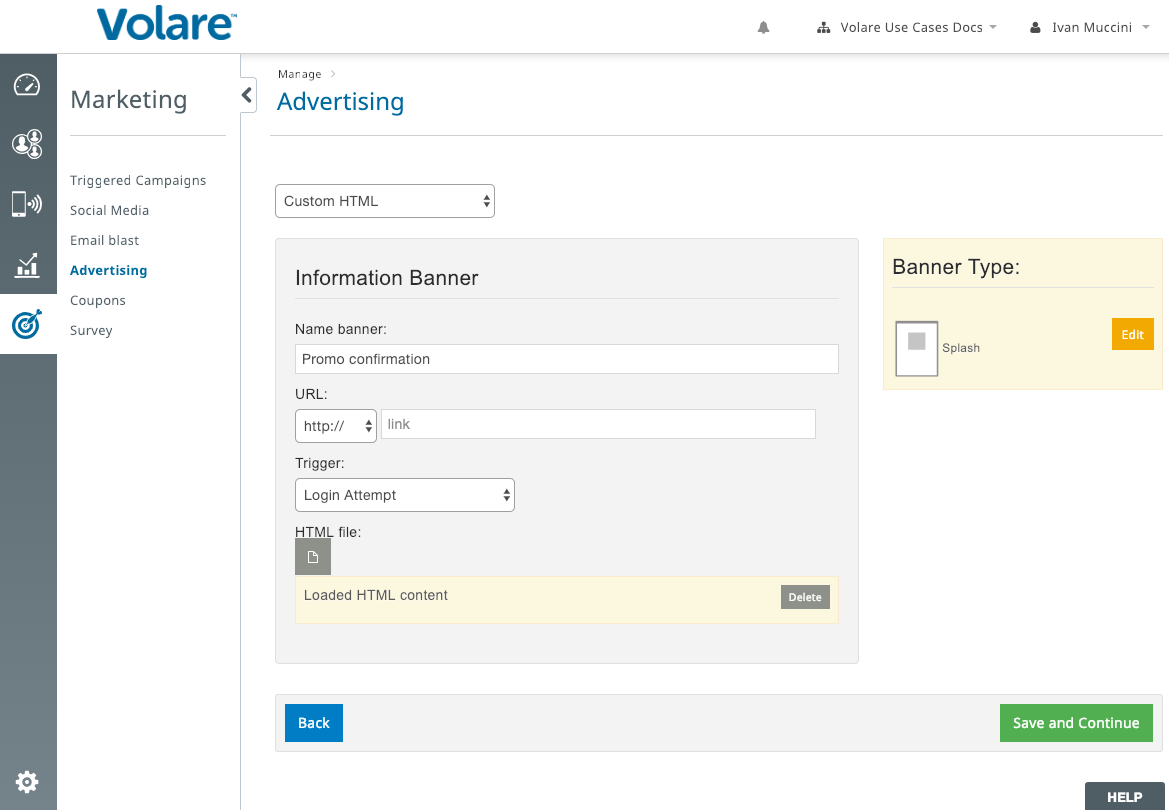This screenshot has height=810, width=1169.
Task: Open the Ivan Muccini user menu
Action: pyautogui.click(x=1090, y=28)
